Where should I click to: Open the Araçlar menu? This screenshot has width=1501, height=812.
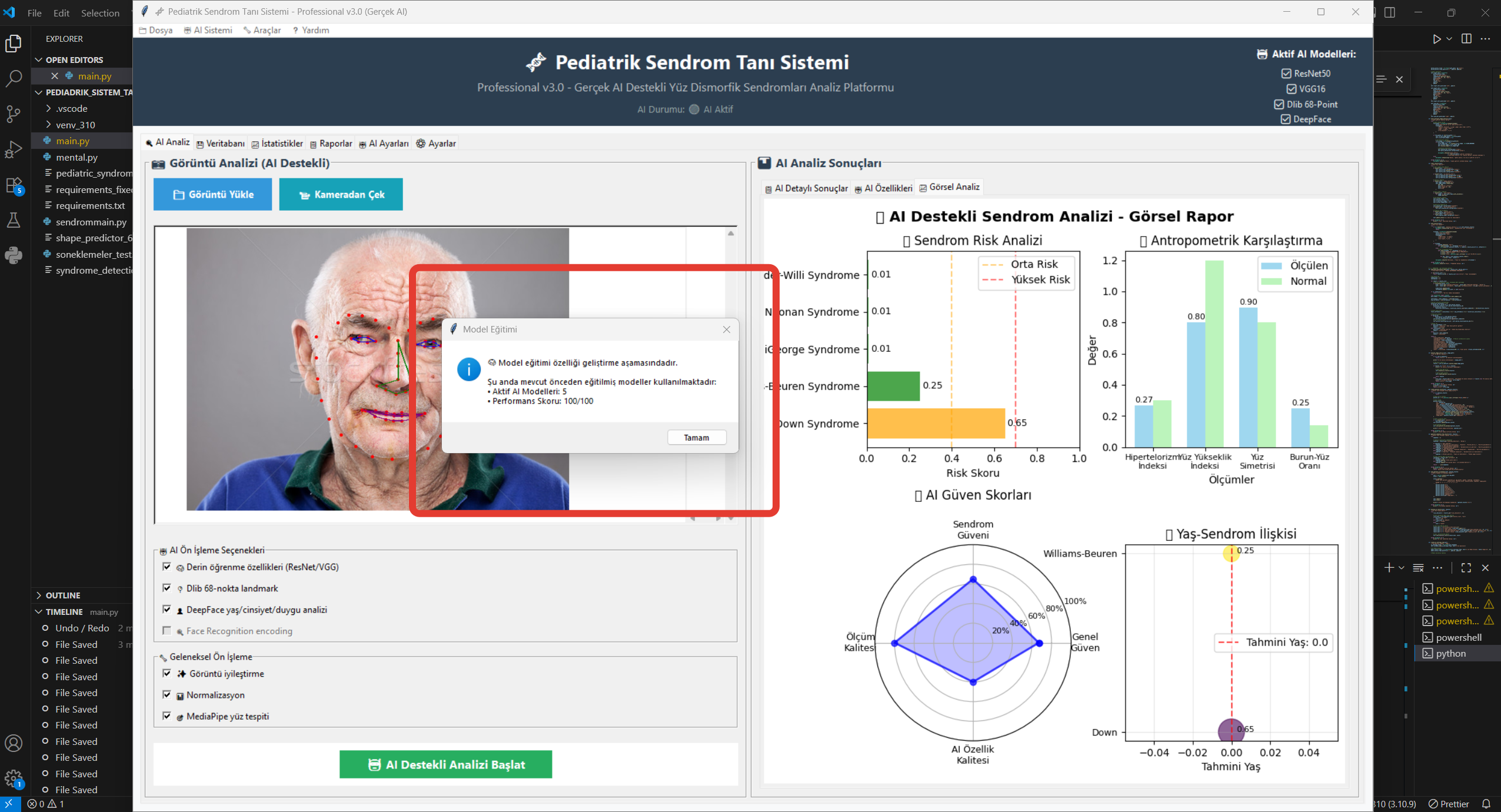click(262, 30)
